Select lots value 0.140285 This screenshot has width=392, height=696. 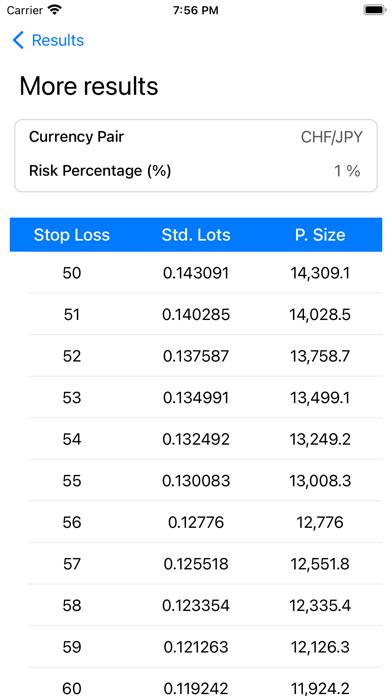pos(196,315)
